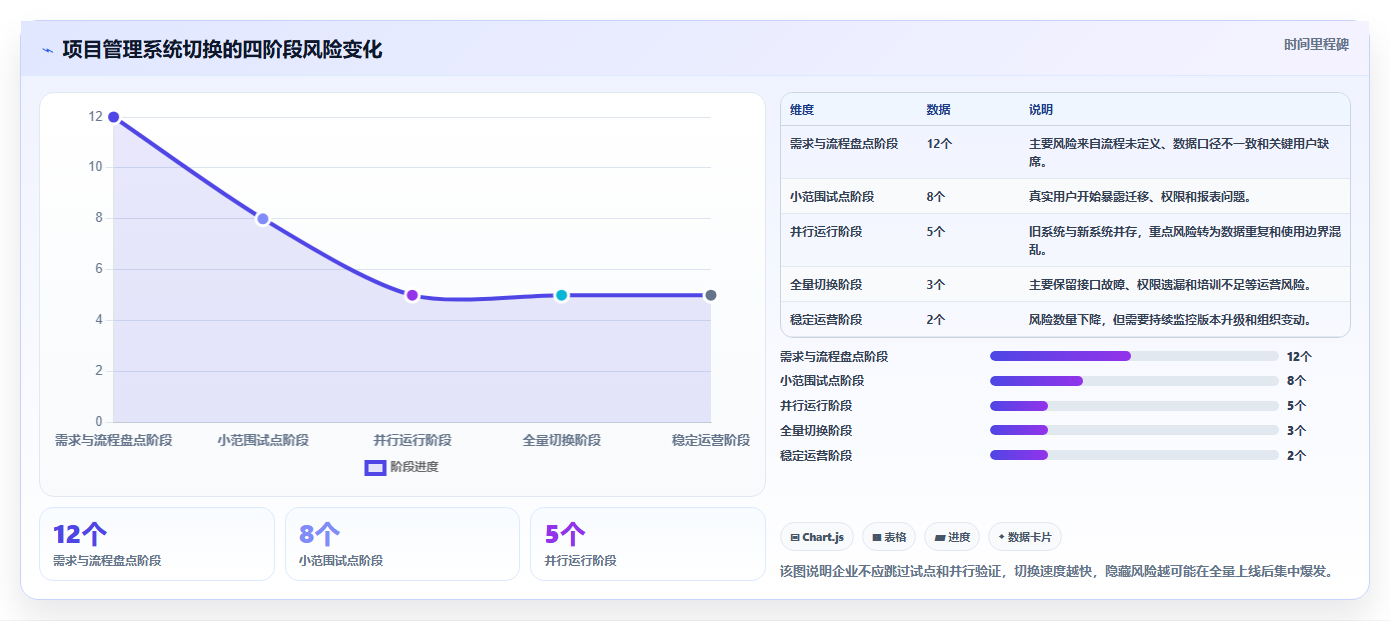Click description starting 主要保留接口故障
This screenshot has width=1390, height=621.
click(x=1170, y=285)
